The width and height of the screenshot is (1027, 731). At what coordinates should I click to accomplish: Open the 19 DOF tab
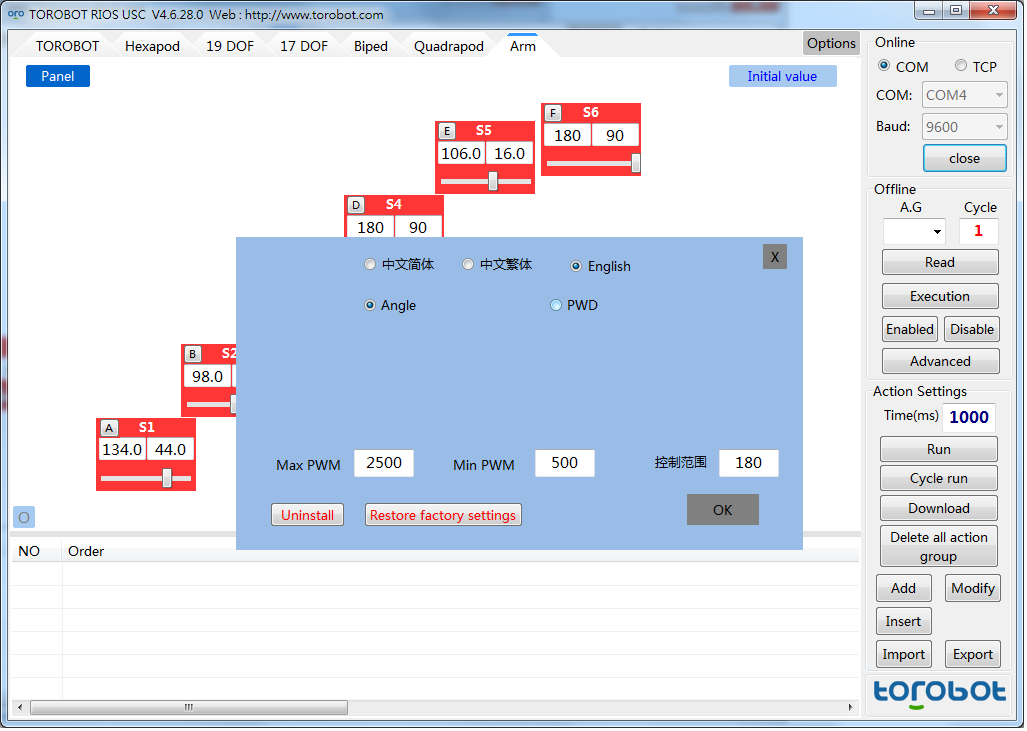[x=230, y=47]
